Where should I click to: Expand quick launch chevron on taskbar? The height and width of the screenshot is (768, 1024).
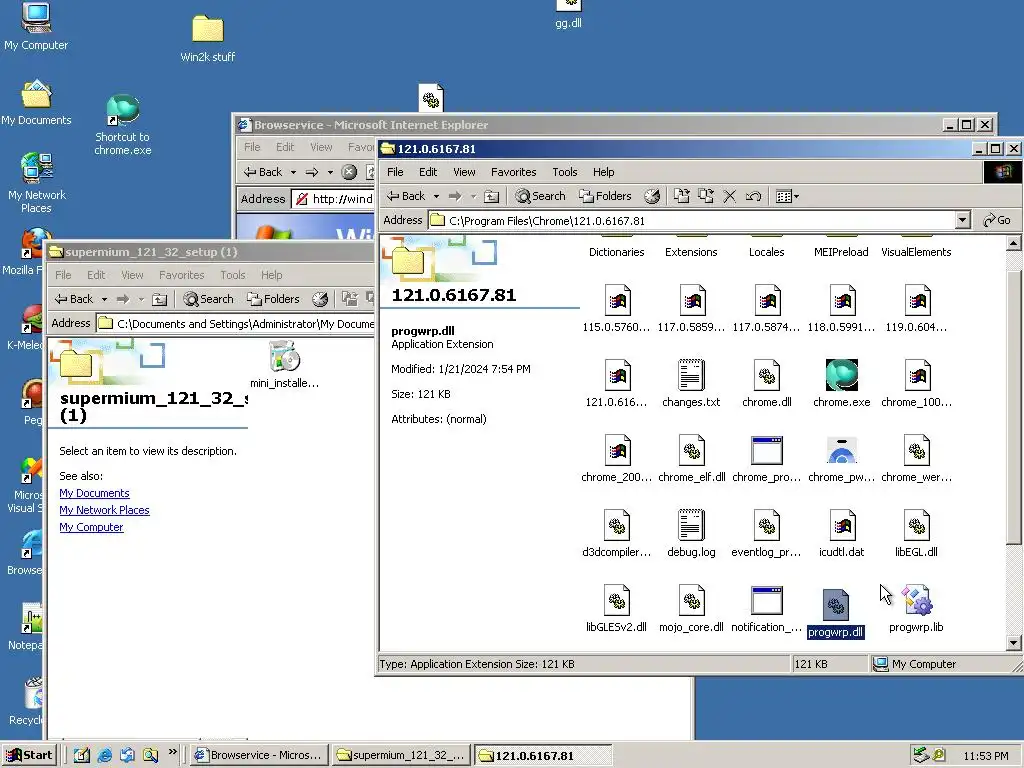click(172, 752)
